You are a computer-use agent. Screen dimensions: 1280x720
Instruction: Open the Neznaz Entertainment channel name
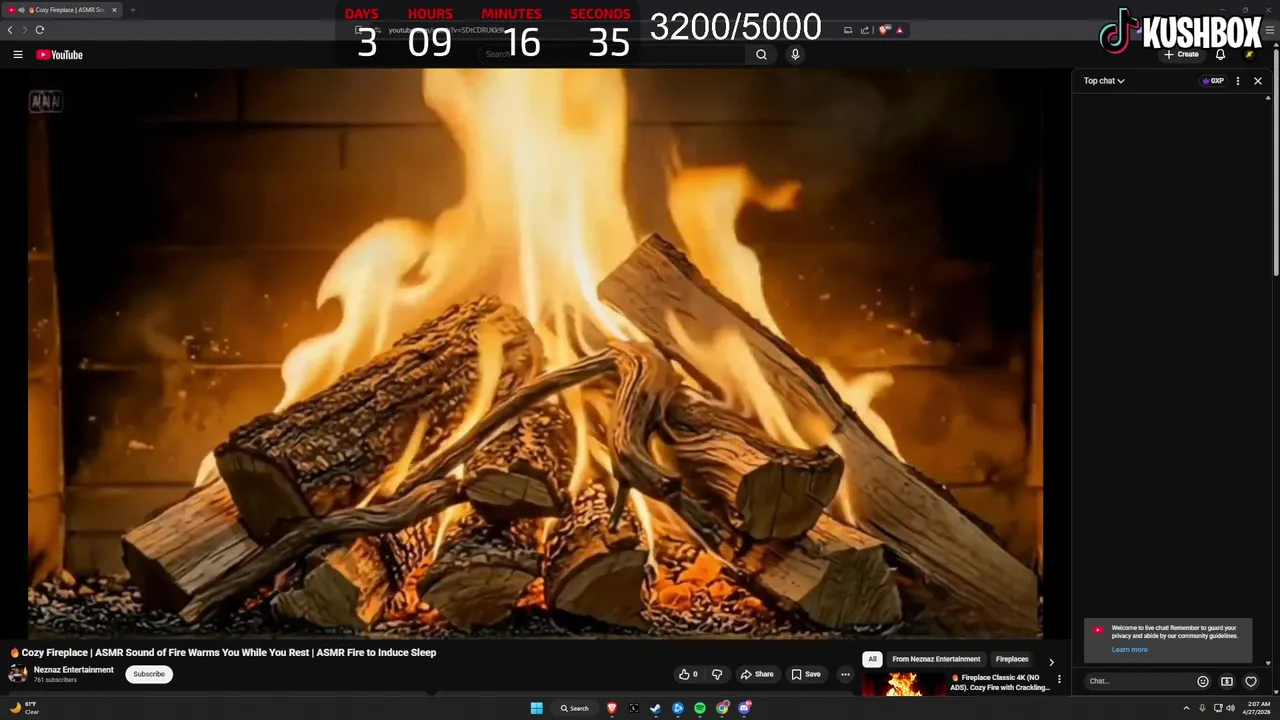(x=74, y=670)
